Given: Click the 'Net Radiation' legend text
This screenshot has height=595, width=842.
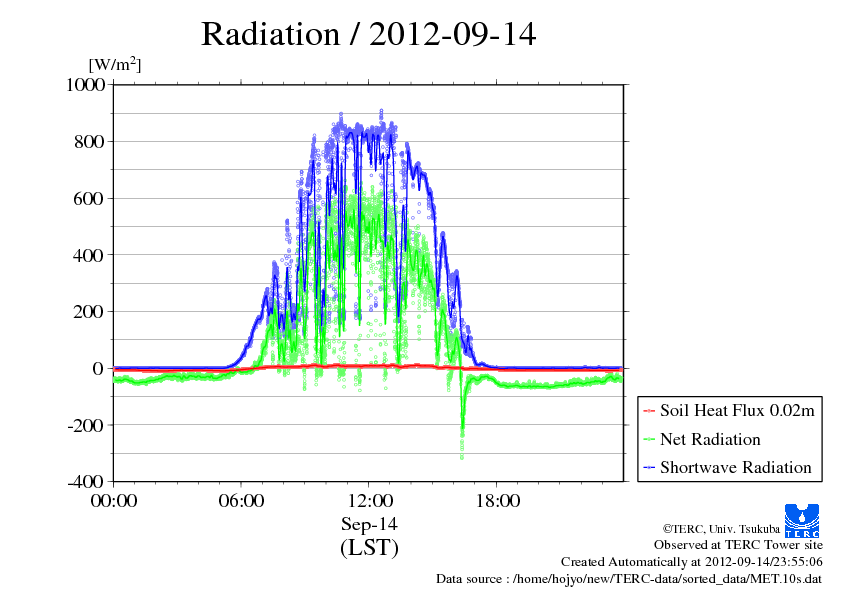Looking at the screenshot, I should click(710, 439).
